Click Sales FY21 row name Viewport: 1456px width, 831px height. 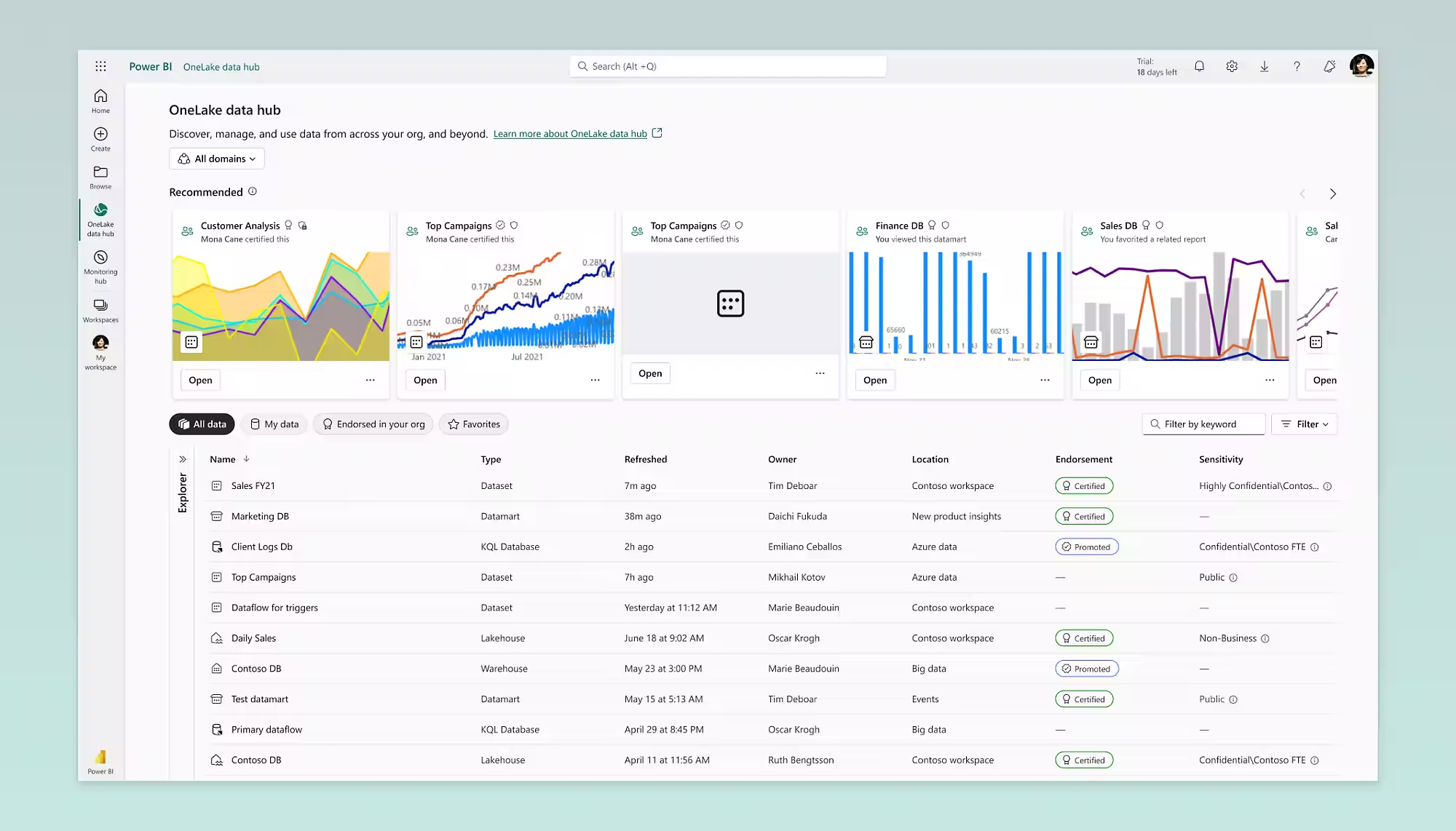click(253, 486)
